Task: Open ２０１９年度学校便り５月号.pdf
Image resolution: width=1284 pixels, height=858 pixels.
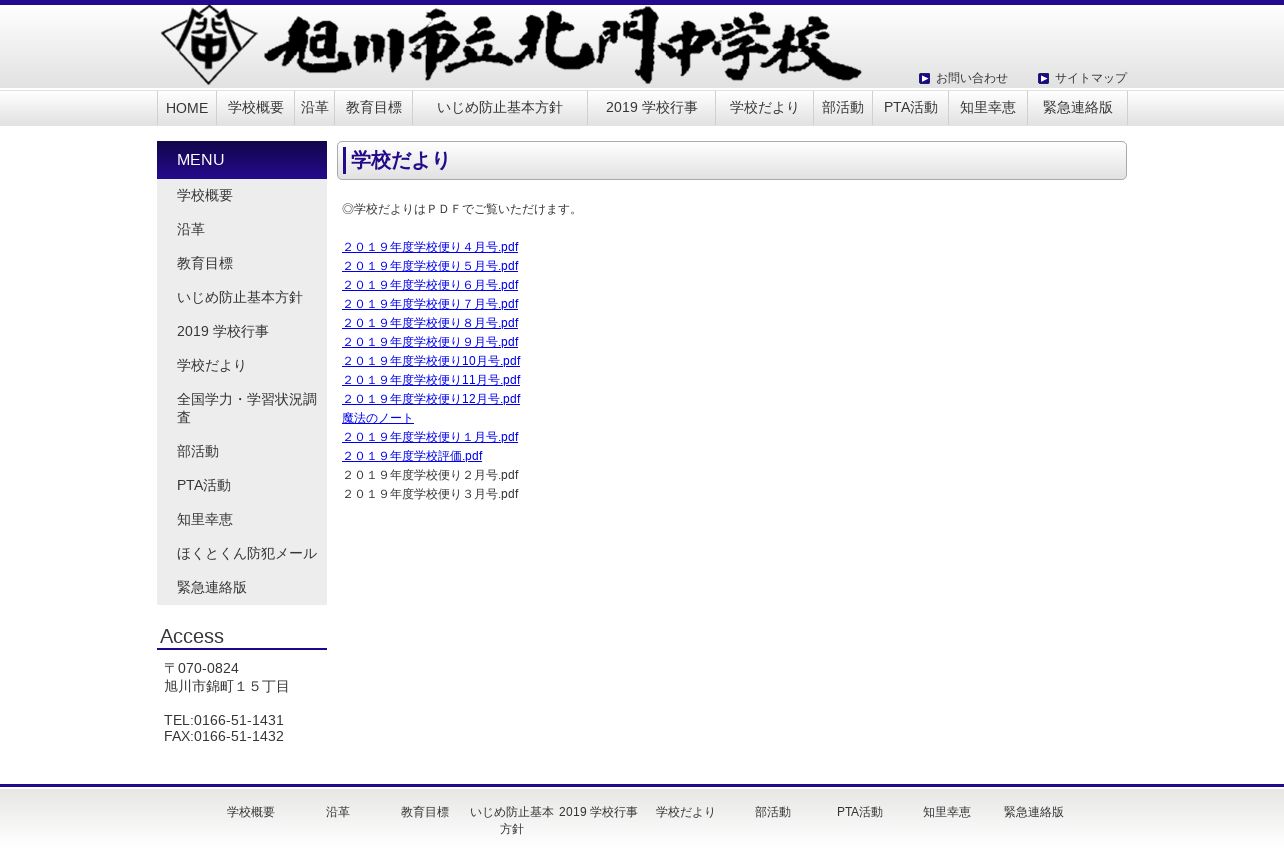Action: click(x=430, y=266)
